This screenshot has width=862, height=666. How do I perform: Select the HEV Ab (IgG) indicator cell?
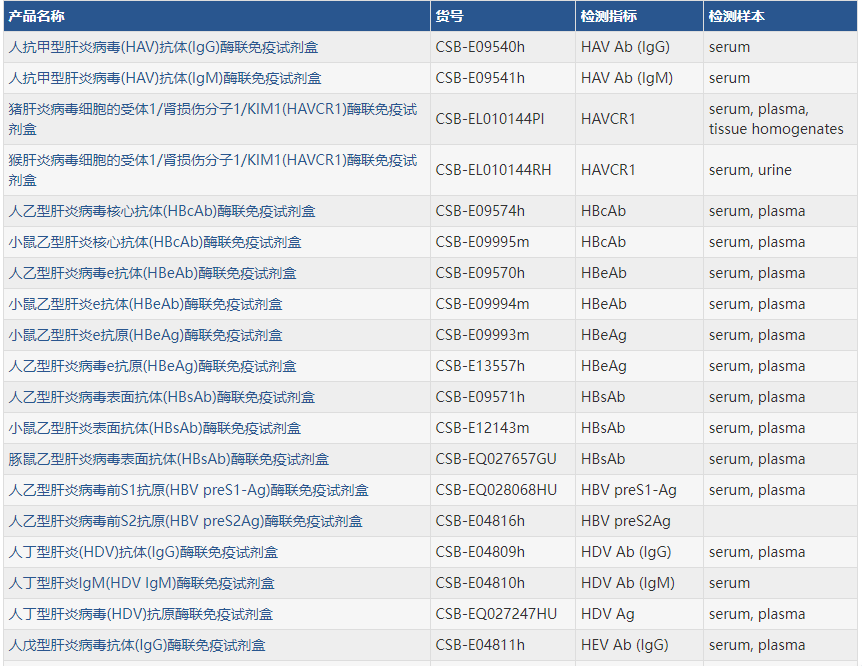pos(624,645)
